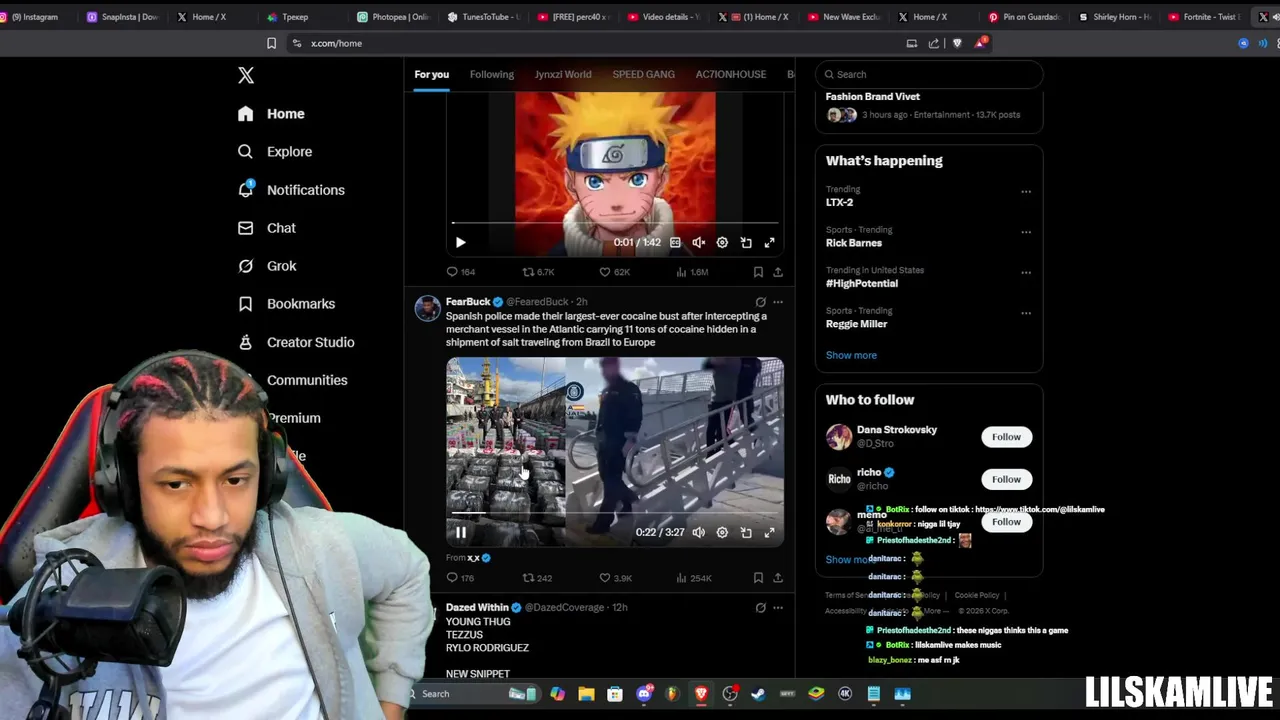Open Creator Studio in the sidebar

click(296, 342)
